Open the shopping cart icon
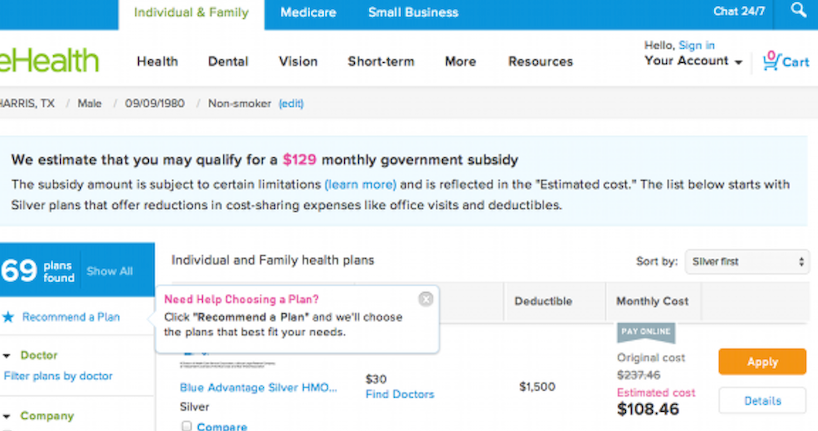The height and width of the screenshot is (431, 818). 770,60
